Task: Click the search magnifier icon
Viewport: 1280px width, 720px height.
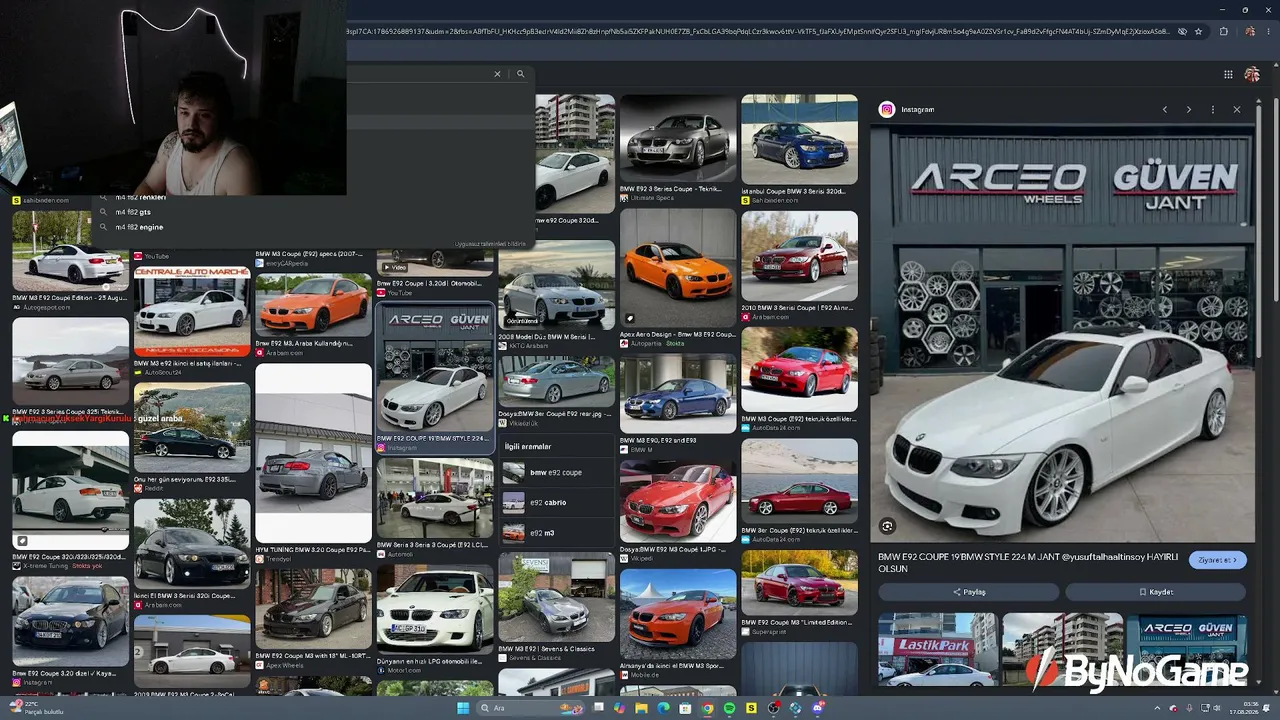Action: click(x=520, y=74)
